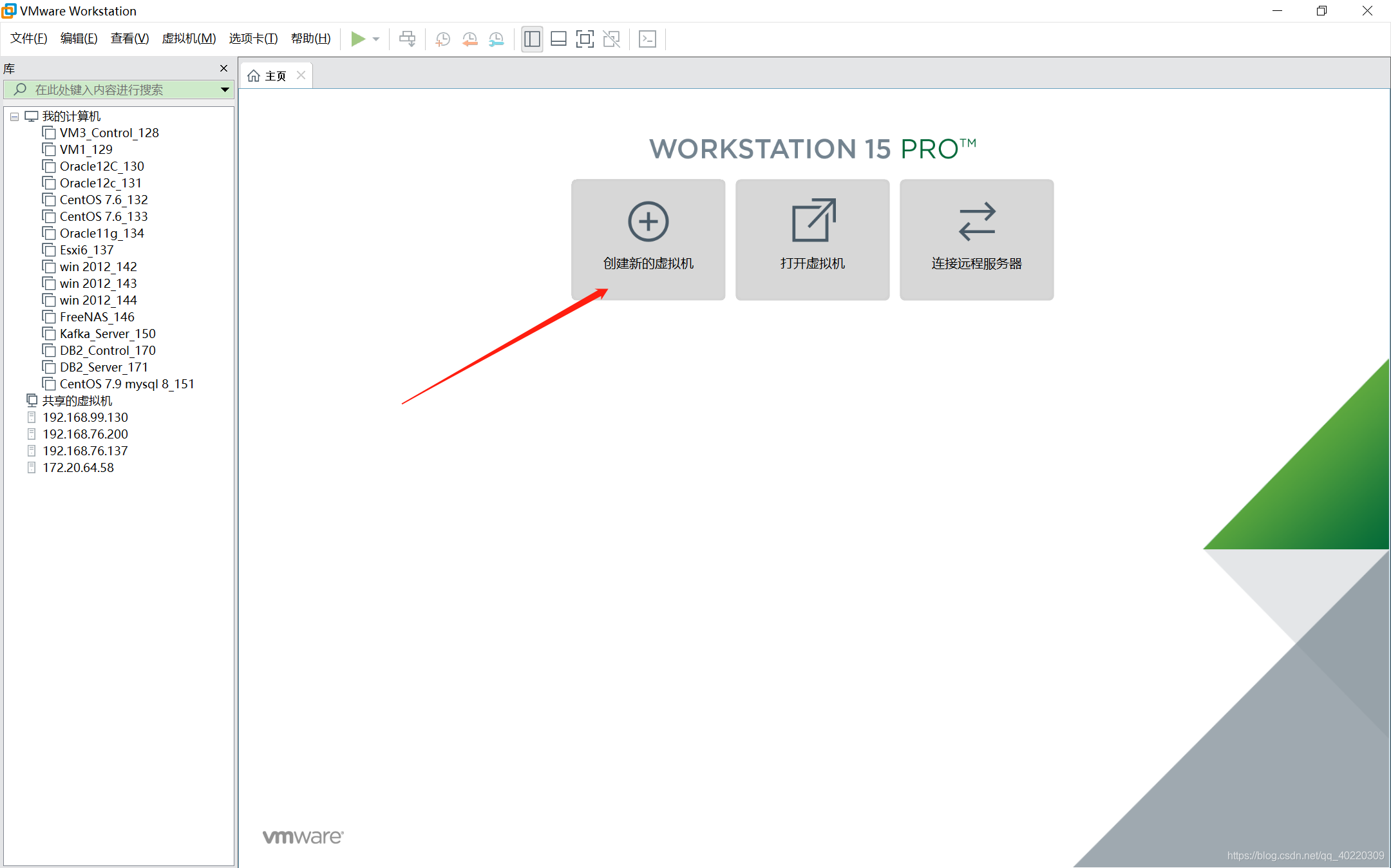Select remote server 192.168.76.137
1391x868 pixels.
85,451
